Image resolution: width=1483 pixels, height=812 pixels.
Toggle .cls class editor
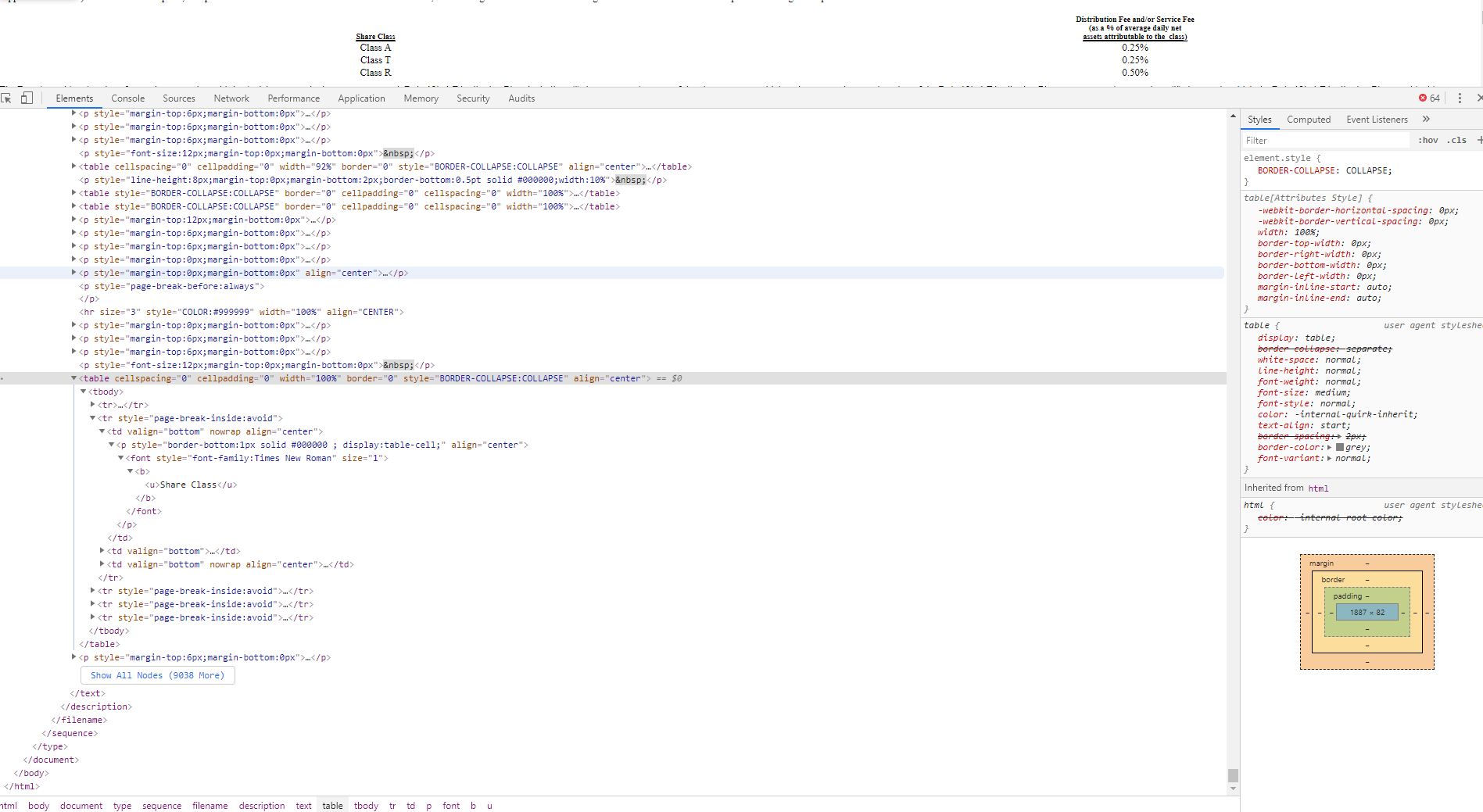pos(1456,140)
